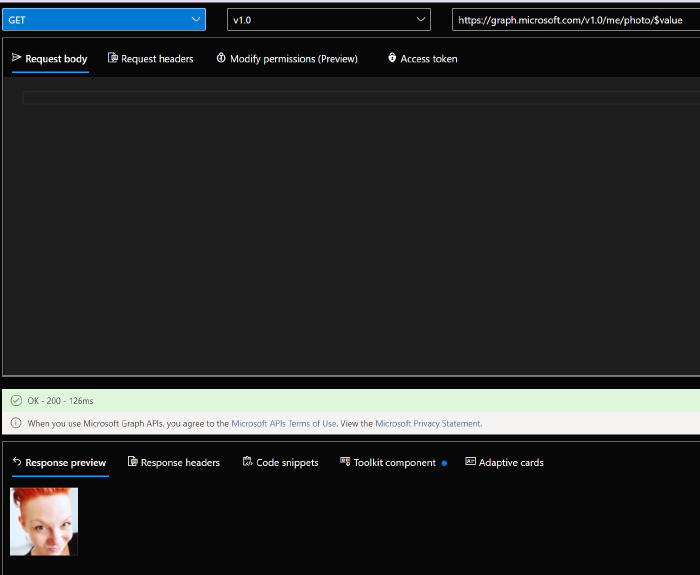Switch to the Response preview tab
Screen dimensions: 700x575
(65, 463)
